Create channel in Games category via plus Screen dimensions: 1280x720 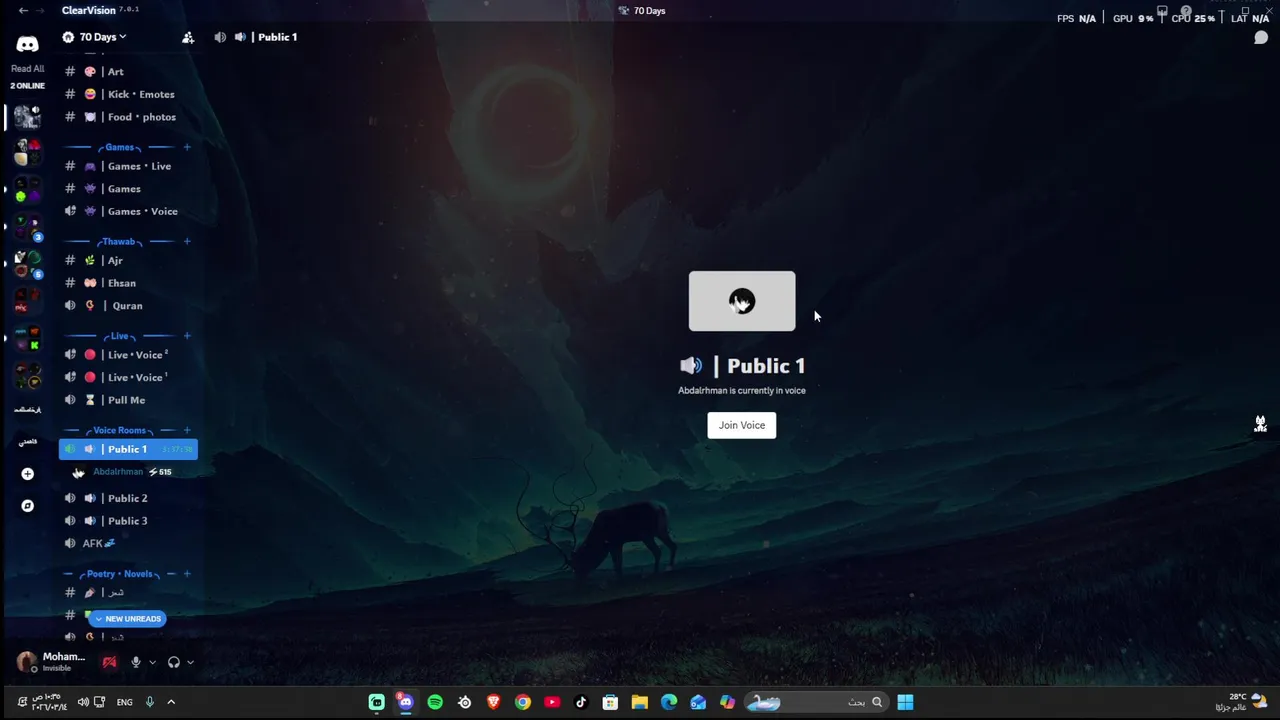pos(187,147)
